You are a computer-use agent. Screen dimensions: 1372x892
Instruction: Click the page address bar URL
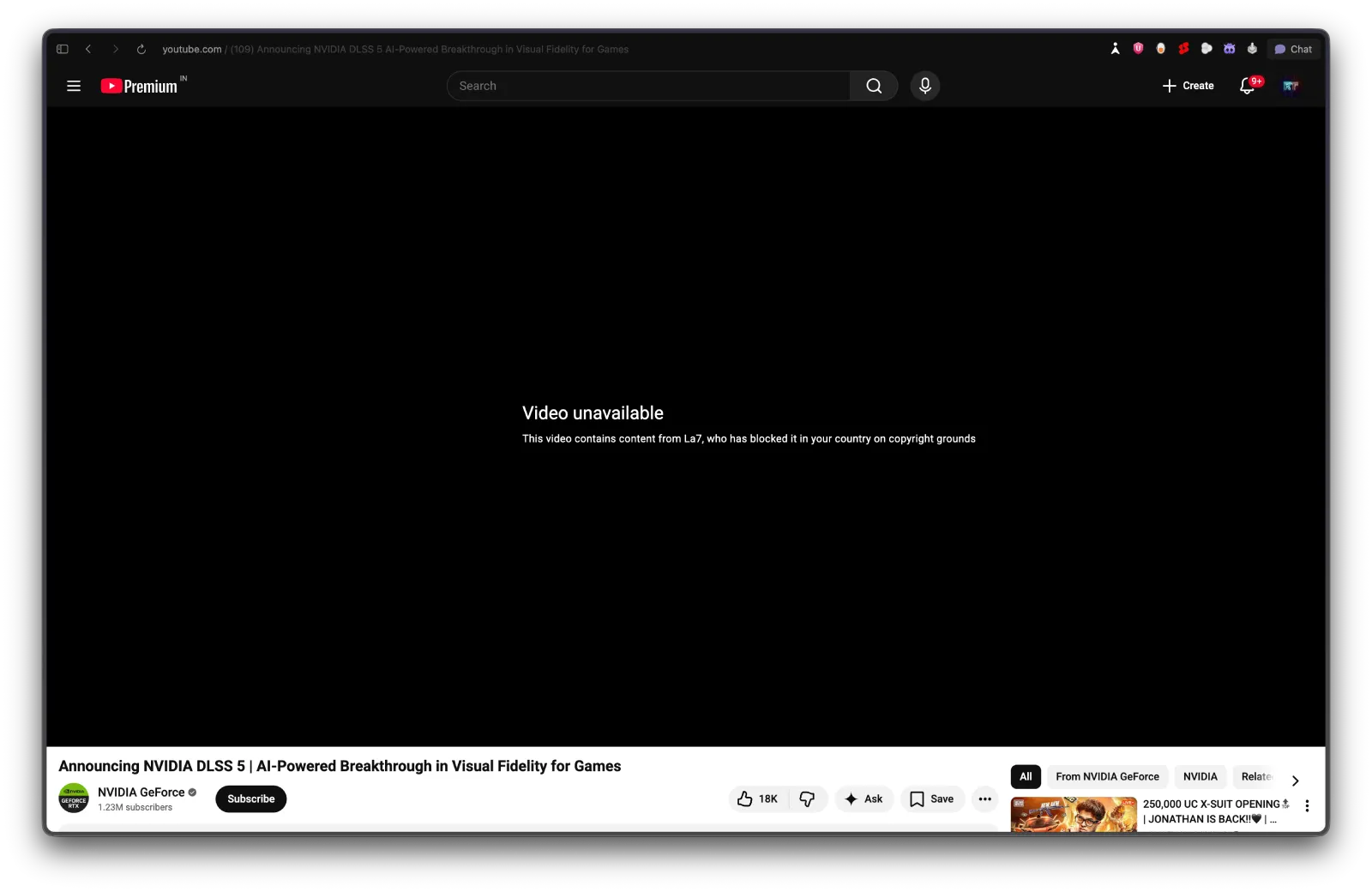(394, 49)
